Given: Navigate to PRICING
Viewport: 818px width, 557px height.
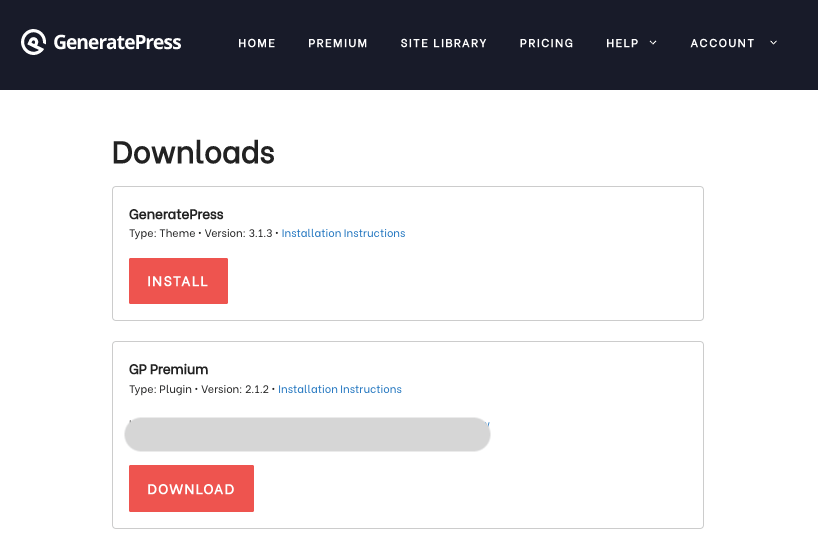Looking at the screenshot, I should click(x=546, y=43).
